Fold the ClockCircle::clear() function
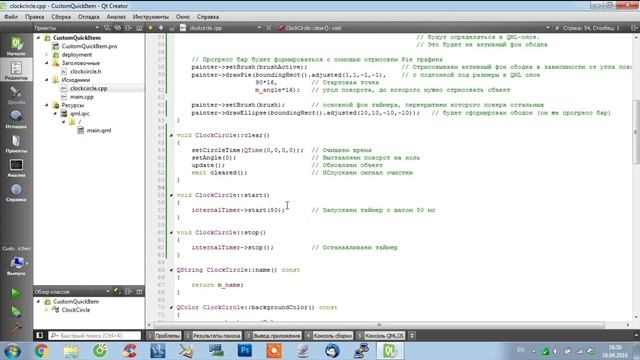 [171, 135]
